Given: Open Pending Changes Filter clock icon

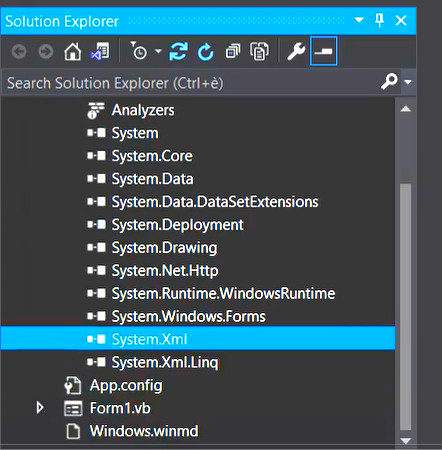Looking at the screenshot, I should 138,51.
